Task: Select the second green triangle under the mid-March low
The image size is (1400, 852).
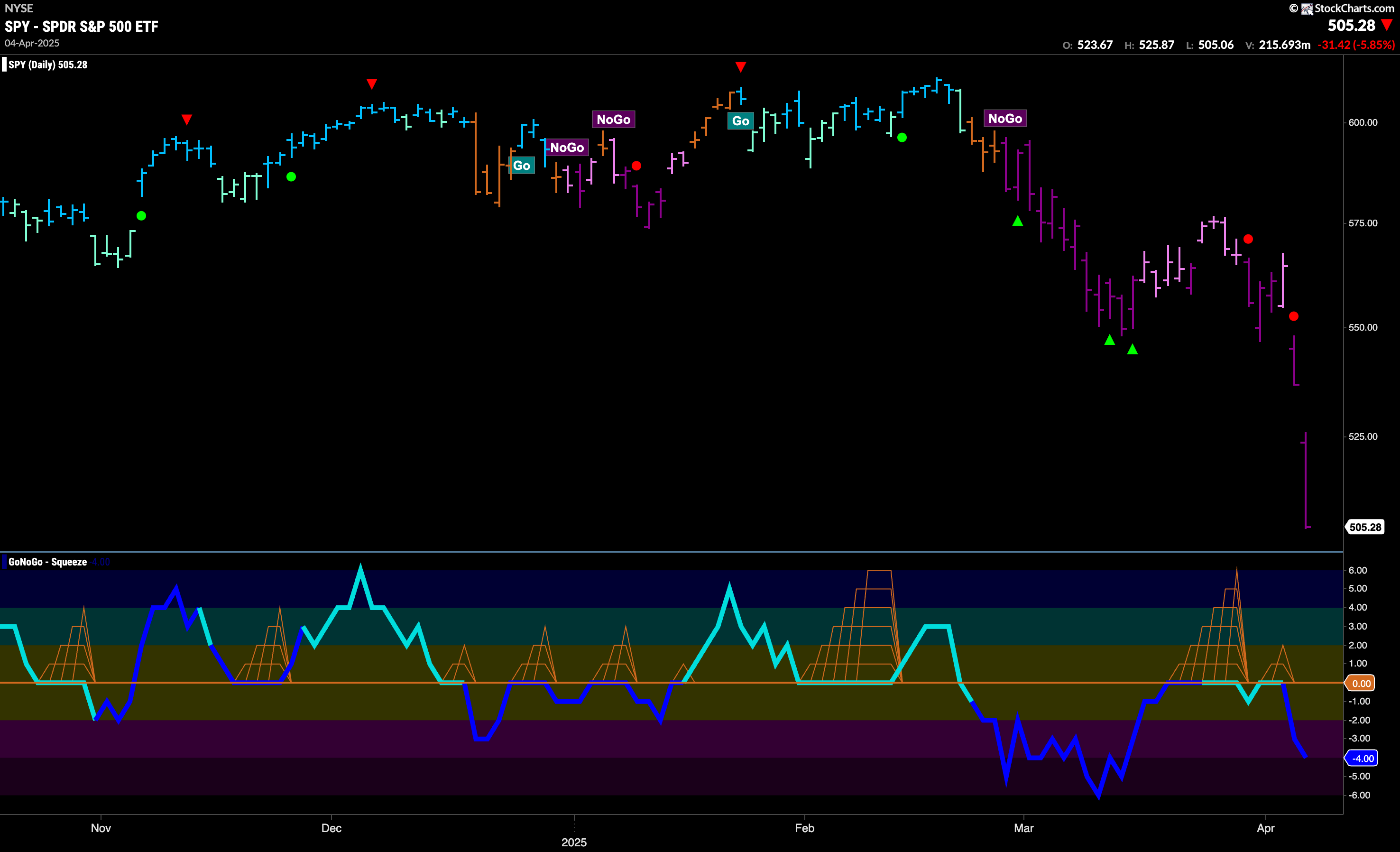Action: [1133, 349]
